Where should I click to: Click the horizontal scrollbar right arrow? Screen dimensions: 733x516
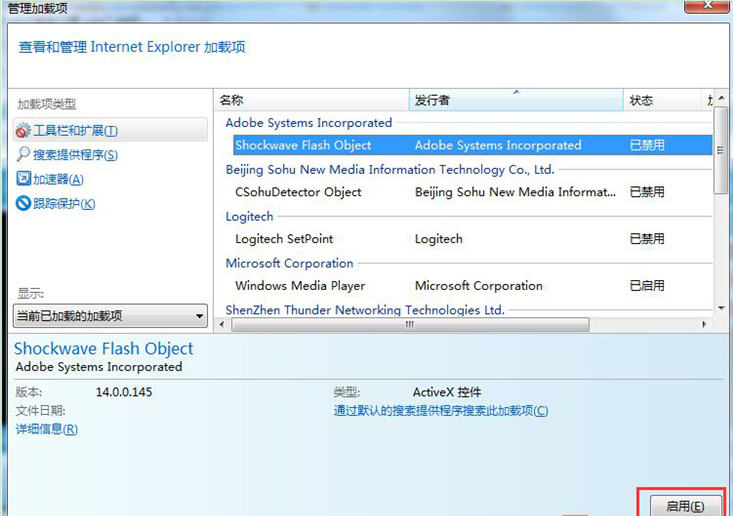tap(707, 324)
